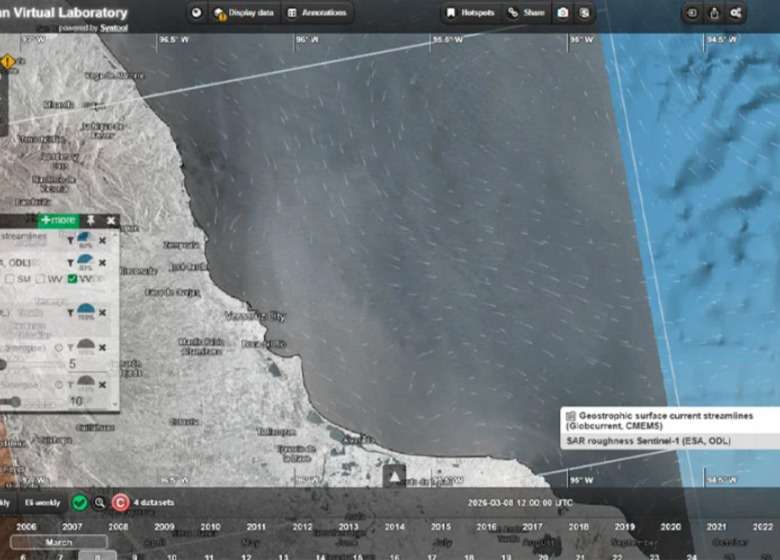Open the Annotations menu
Screen dimensions: 780x560
coord(316,13)
